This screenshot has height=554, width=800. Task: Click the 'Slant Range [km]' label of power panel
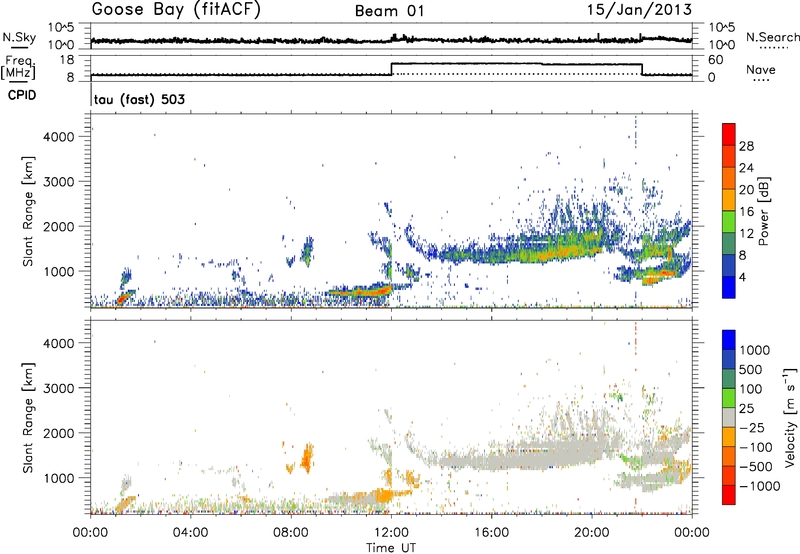[x=28, y=211]
